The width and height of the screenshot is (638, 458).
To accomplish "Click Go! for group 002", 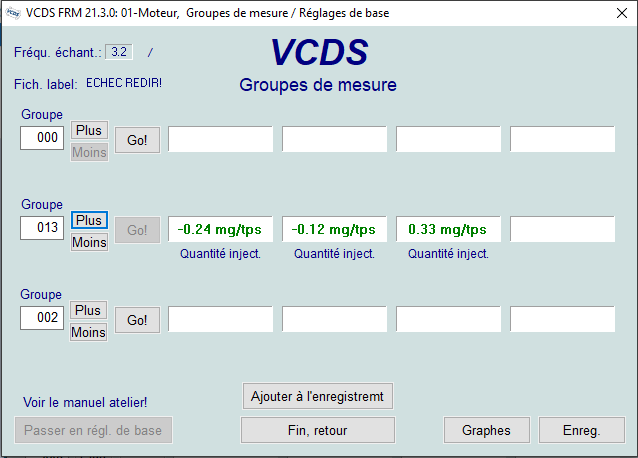I will point(137,320).
